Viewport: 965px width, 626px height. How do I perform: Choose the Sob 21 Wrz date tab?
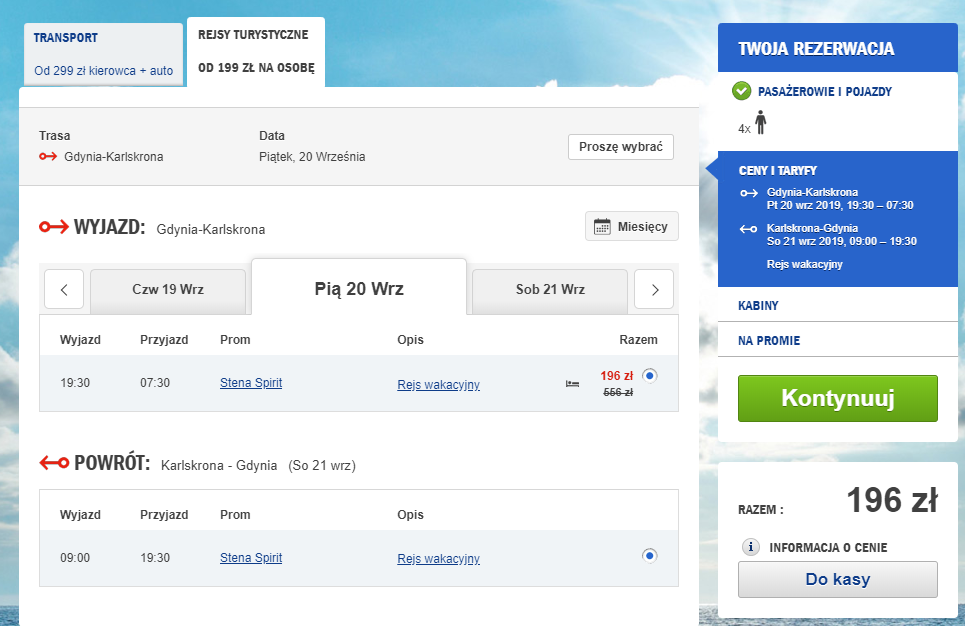pos(550,291)
